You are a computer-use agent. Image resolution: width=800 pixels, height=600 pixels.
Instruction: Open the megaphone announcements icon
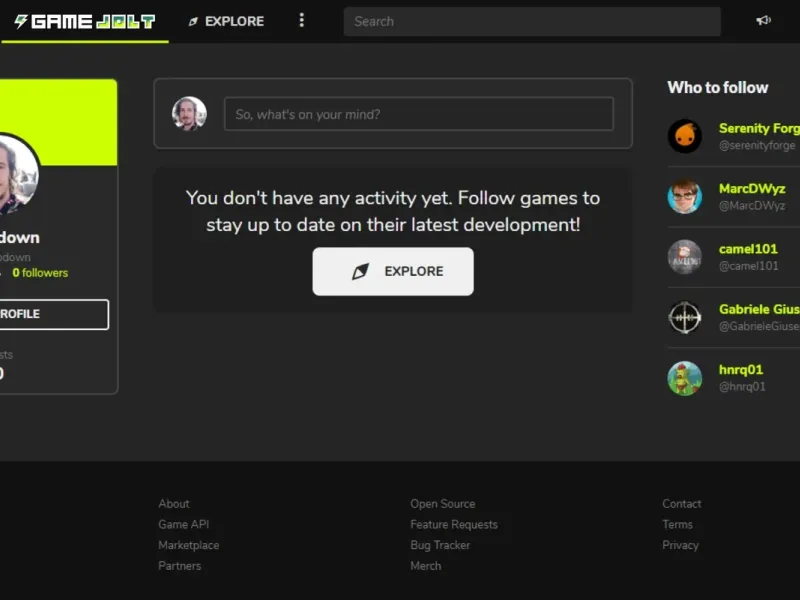(763, 20)
